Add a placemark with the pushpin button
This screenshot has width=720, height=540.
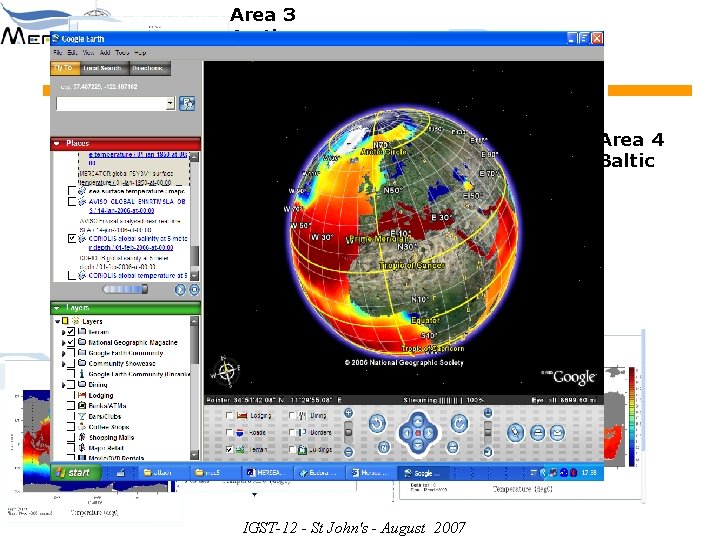pyautogui.click(x=515, y=433)
